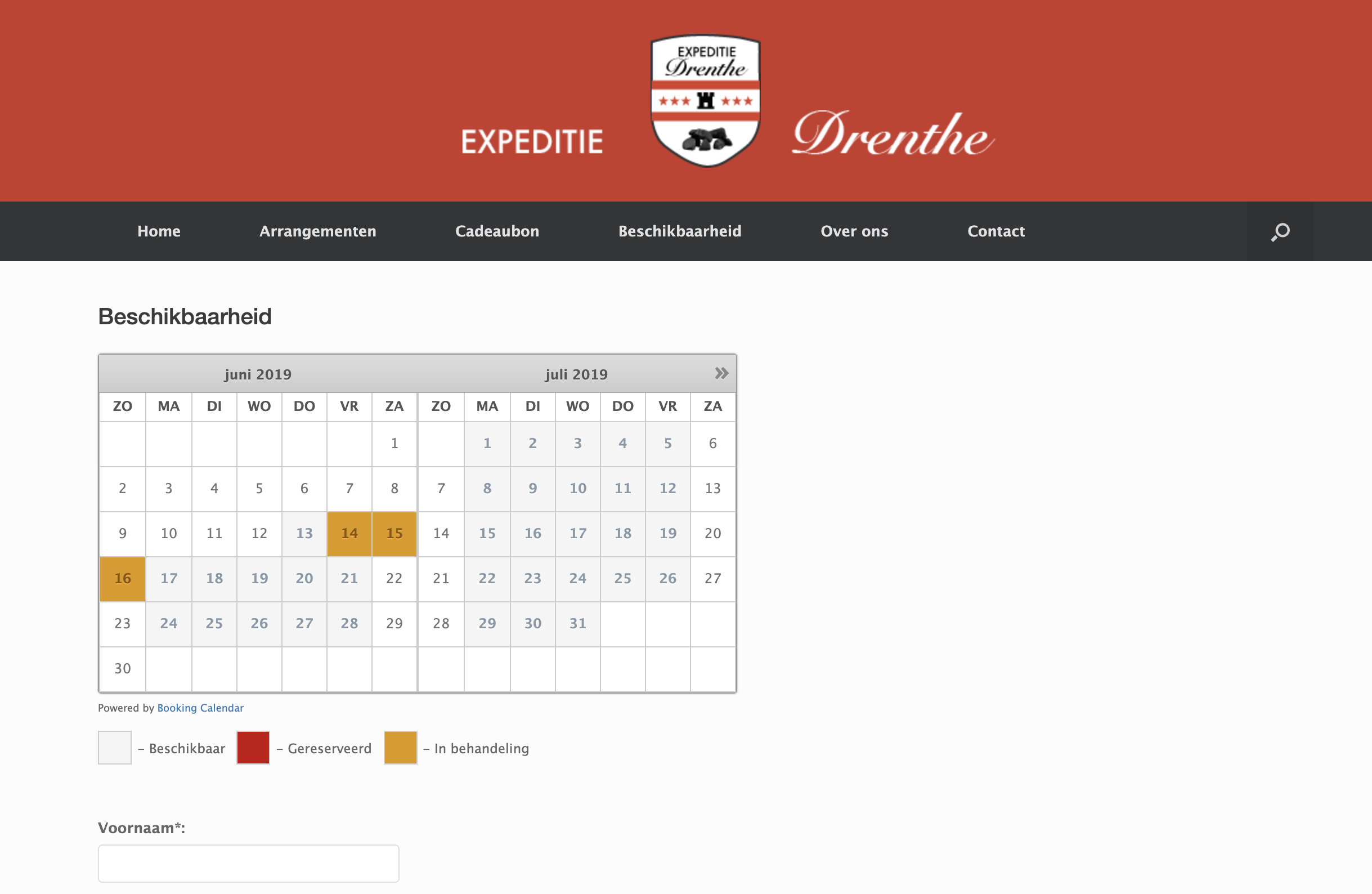
Task: Focus the Voornaam input field
Action: [x=249, y=863]
